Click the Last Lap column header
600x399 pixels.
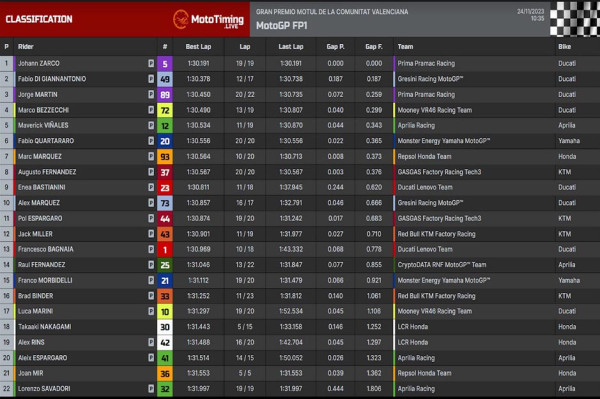coord(291,47)
